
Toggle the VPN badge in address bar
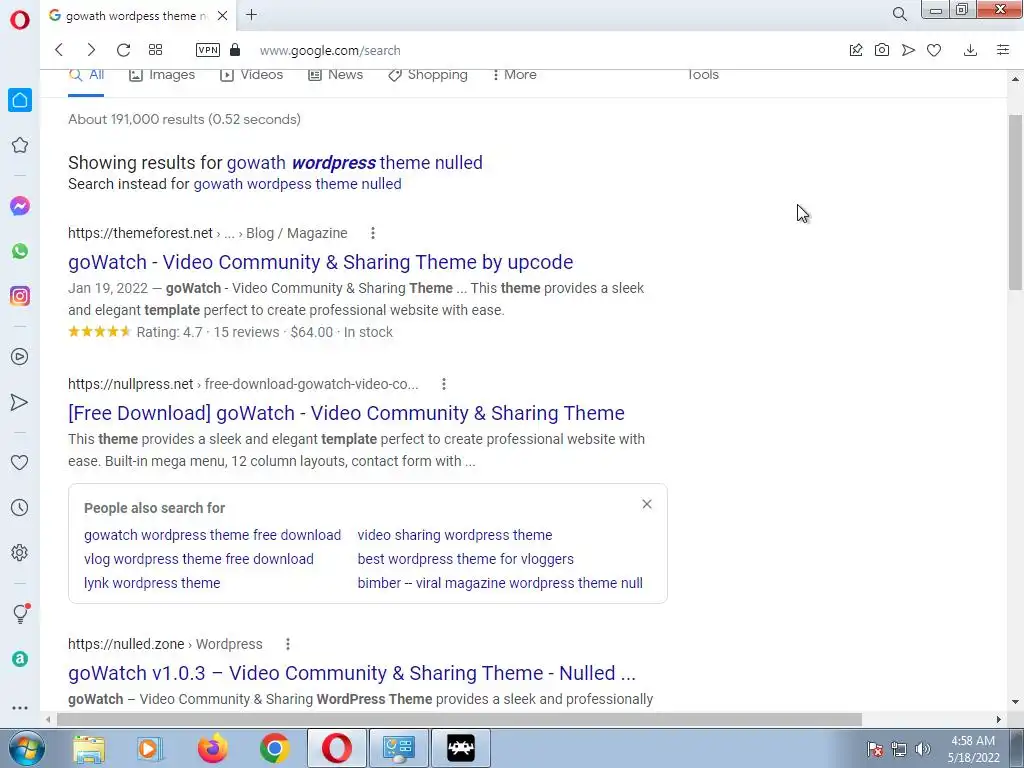[208, 50]
